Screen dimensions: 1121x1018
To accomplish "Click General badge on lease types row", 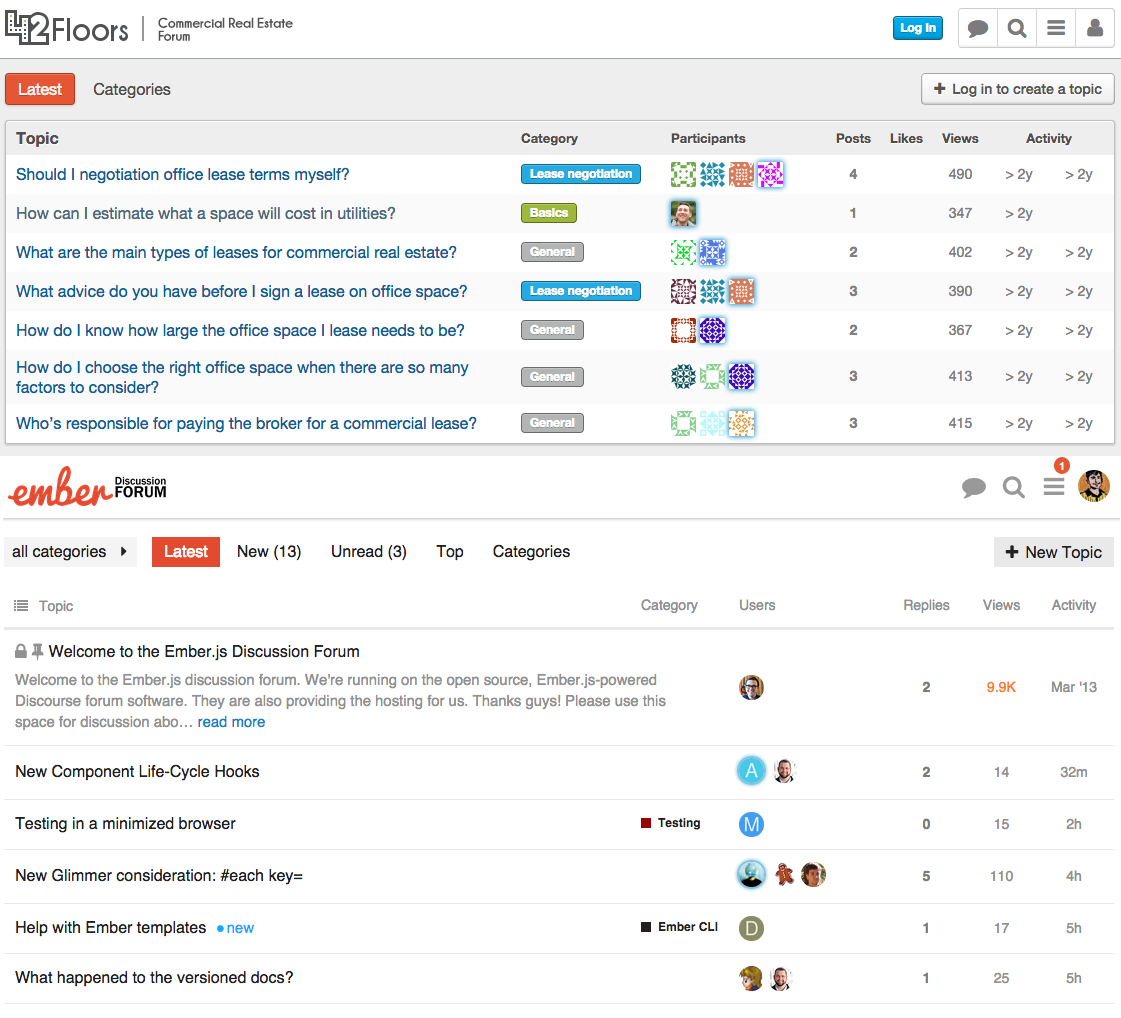I will point(552,252).
